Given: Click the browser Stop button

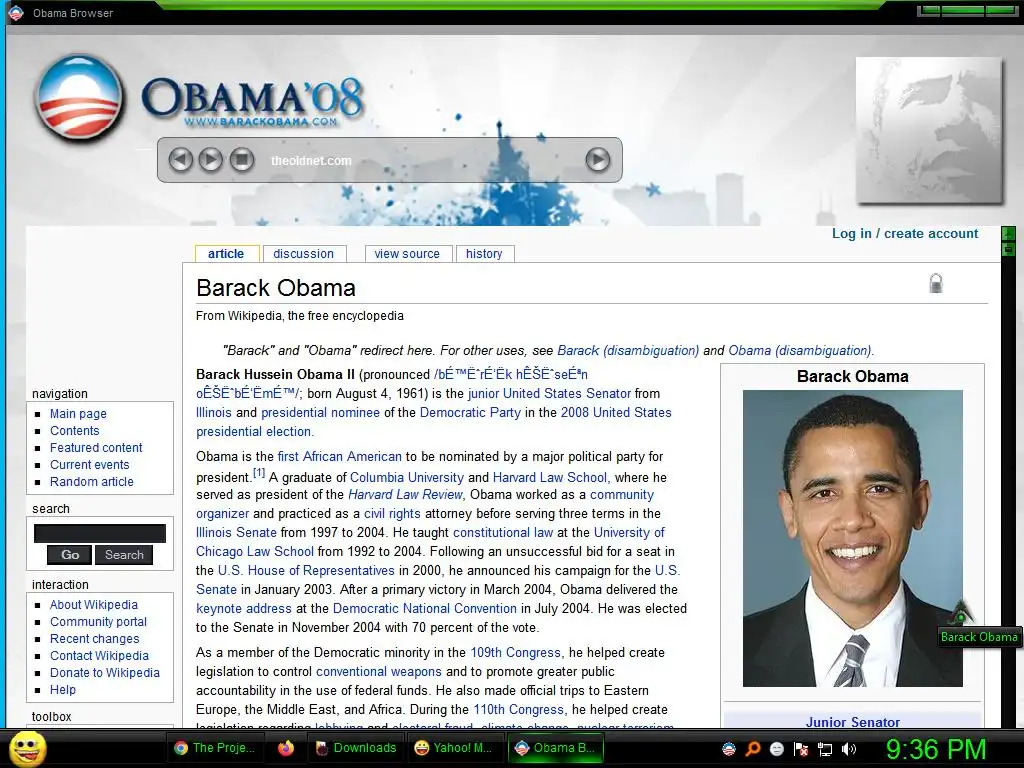Looking at the screenshot, I should tap(241, 159).
